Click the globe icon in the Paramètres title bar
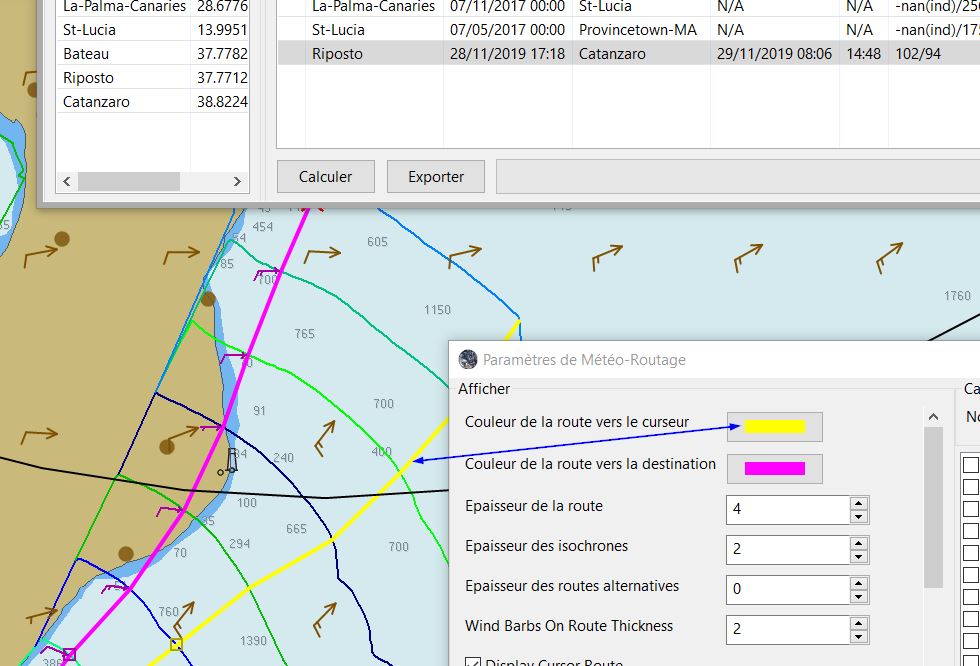This screenshot has width=980, height=666. (x=468, y=359)
